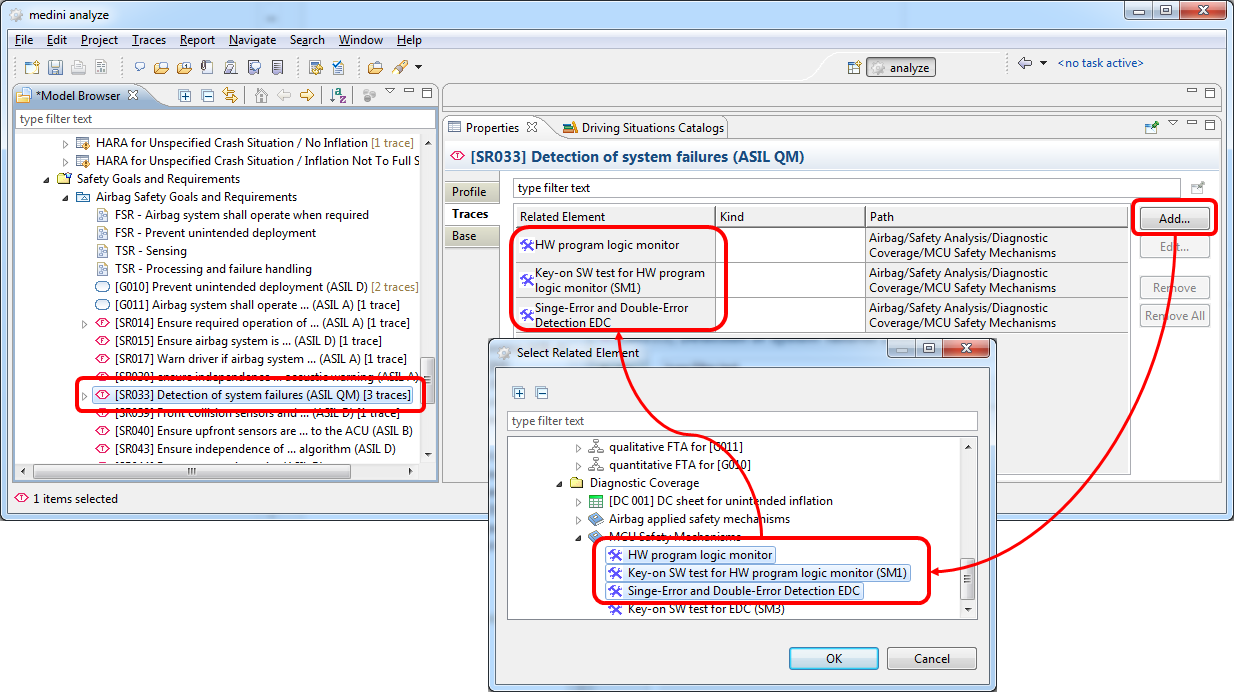1234x692 pixels.
Task: Focus Model Browser filter text field
Action: coord(226,119)
